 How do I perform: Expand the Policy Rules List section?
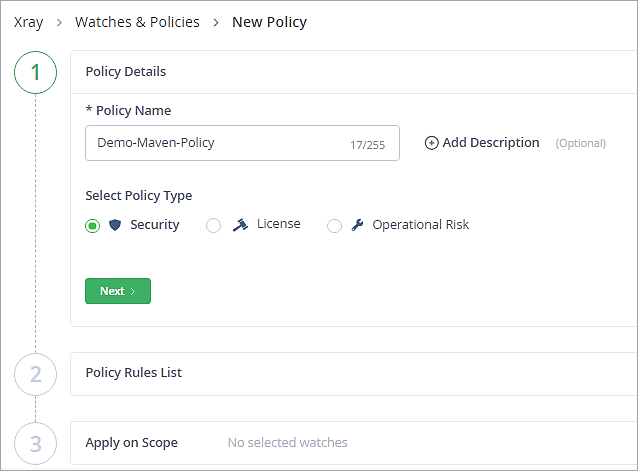(x=134, y=373)
